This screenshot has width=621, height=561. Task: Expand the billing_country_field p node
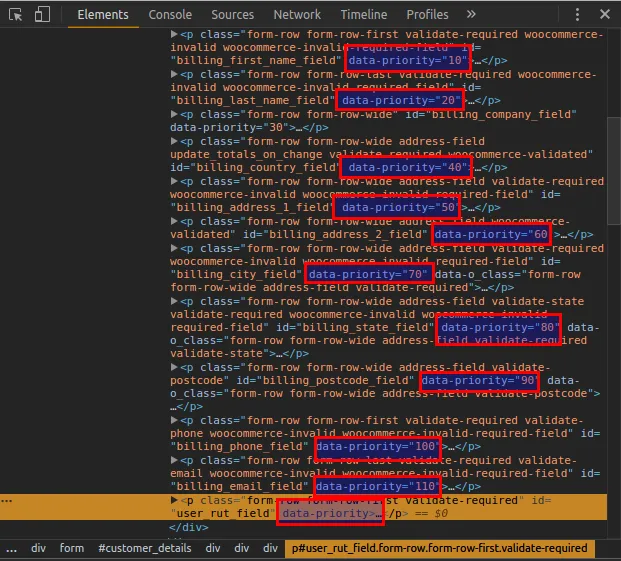(174, 141)
